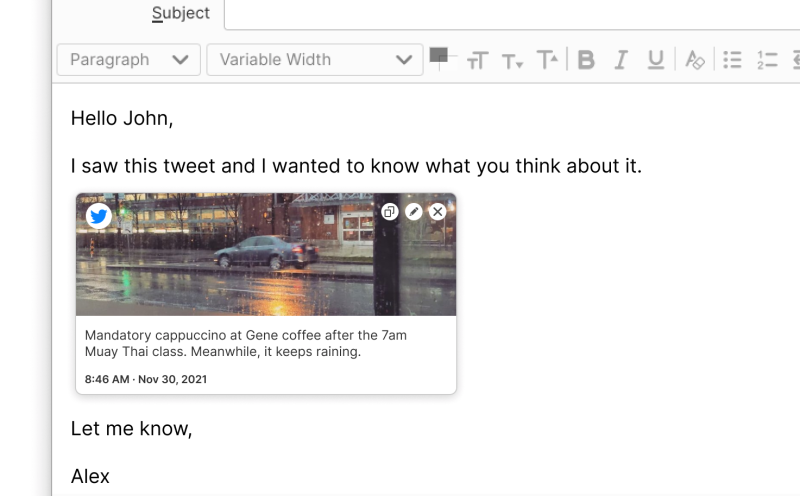The width and height of the screenshot is (800, 496).
Task: Open the Paragraph style dropdown
Action: [x=128, y=60]
